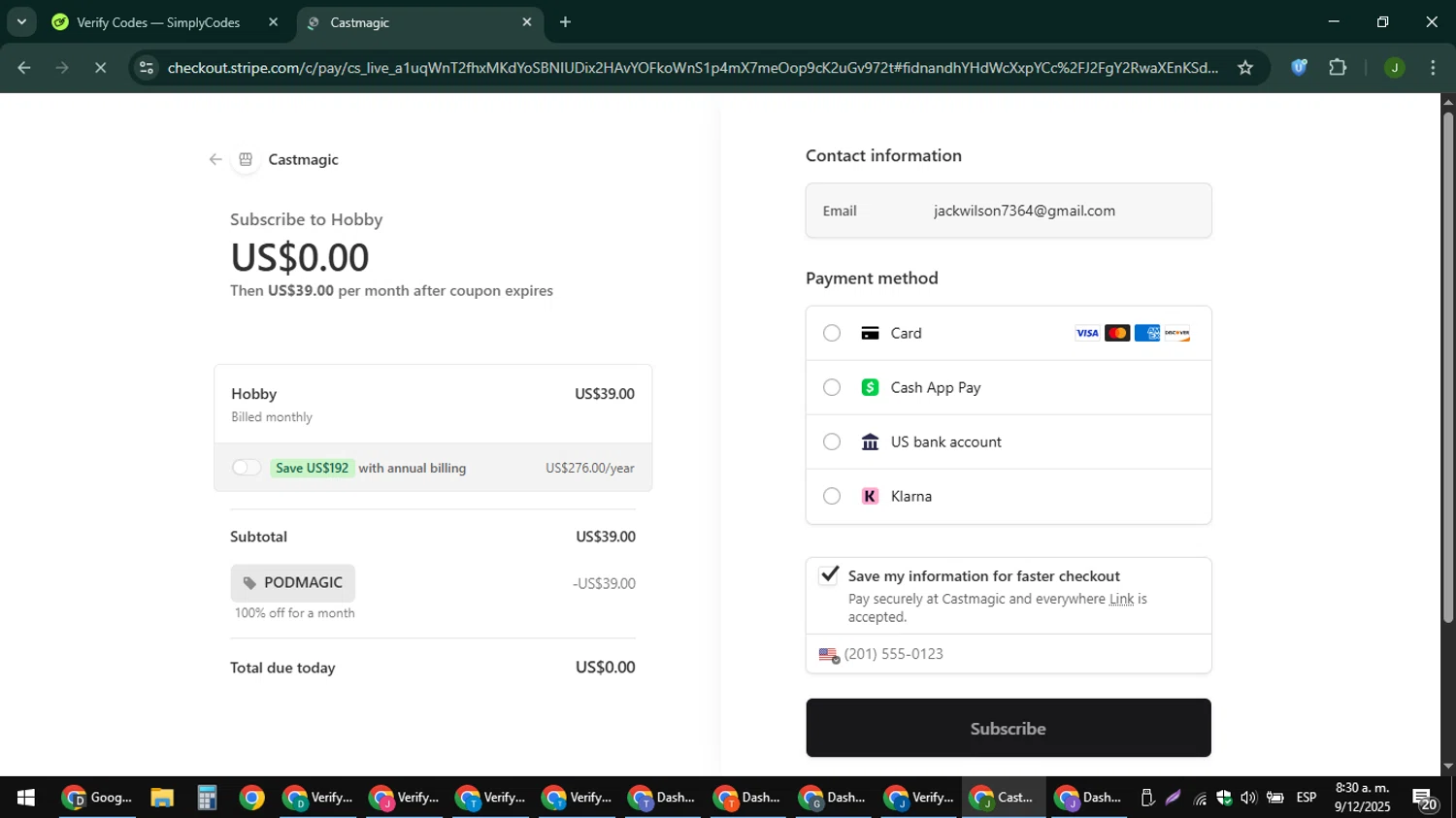The width and height of the screenshot is (1456, 818).
Task: Uncheck Save my information for faster checkout
Action: pyautogui.click(x=828, y=574)
